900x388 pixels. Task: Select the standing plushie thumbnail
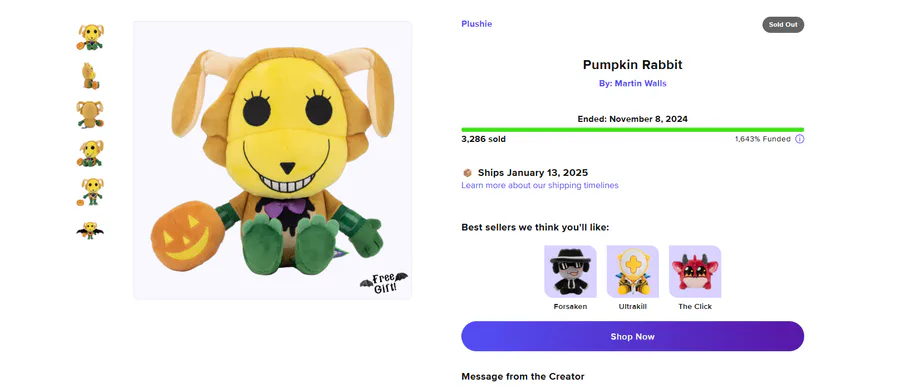90,192
